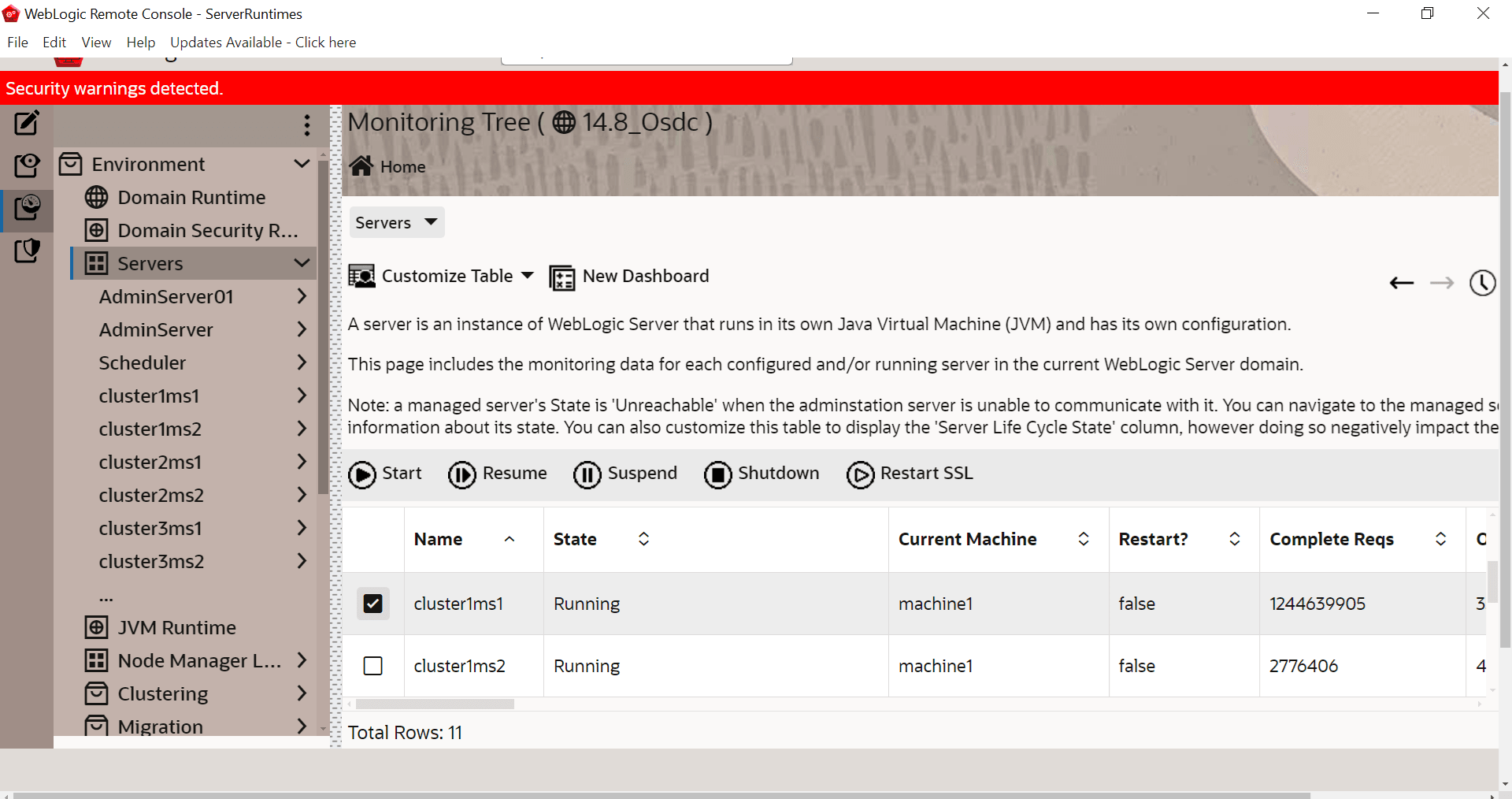This screenshot has width=1512, height=799.
Task: Click the Start button label
Action: [402, 473]
